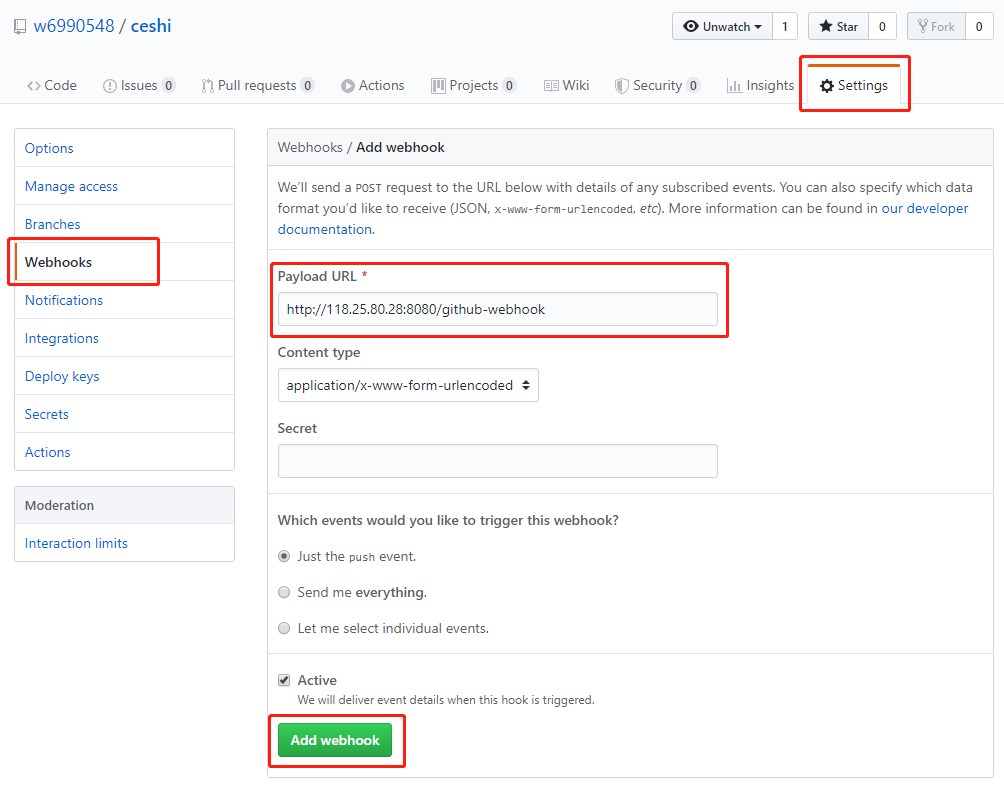Click the Security shield icon
Screen dimensions: 1004x786
point(622,86)
